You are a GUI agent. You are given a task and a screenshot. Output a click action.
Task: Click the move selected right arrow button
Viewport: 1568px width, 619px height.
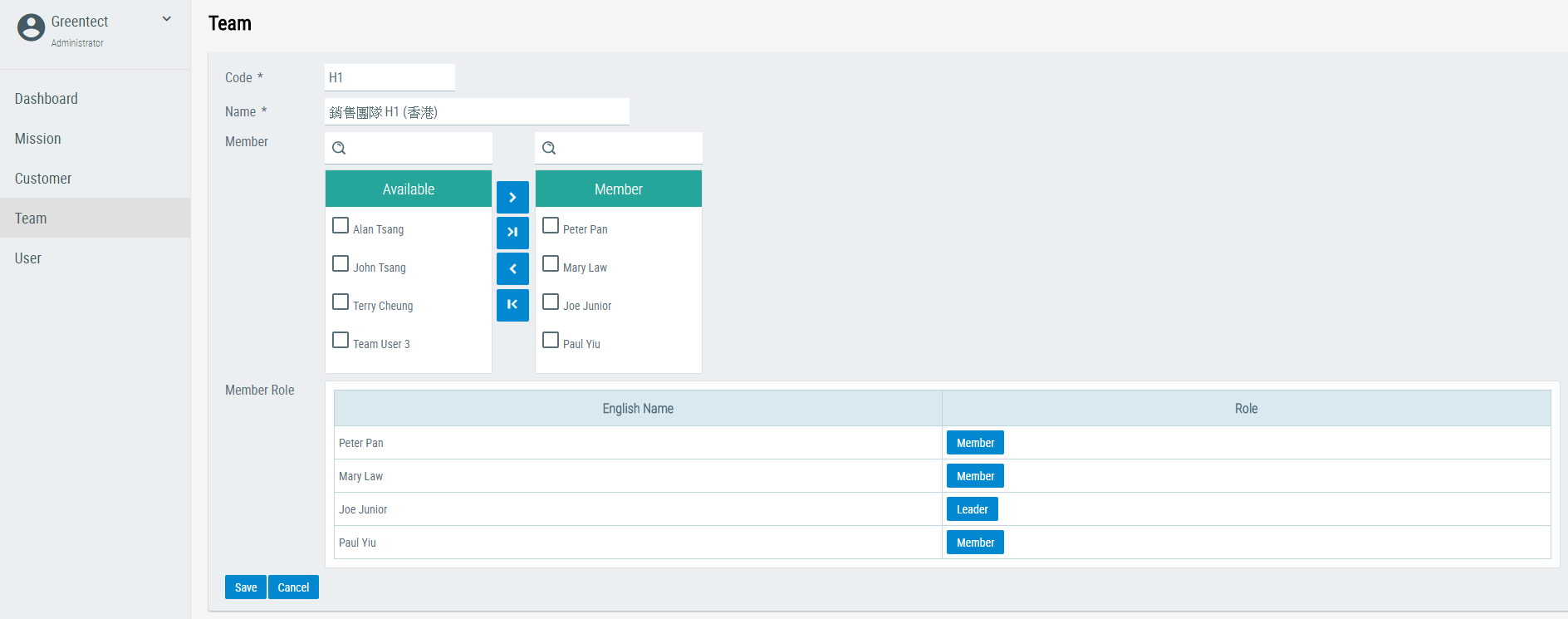click(512, 197)
